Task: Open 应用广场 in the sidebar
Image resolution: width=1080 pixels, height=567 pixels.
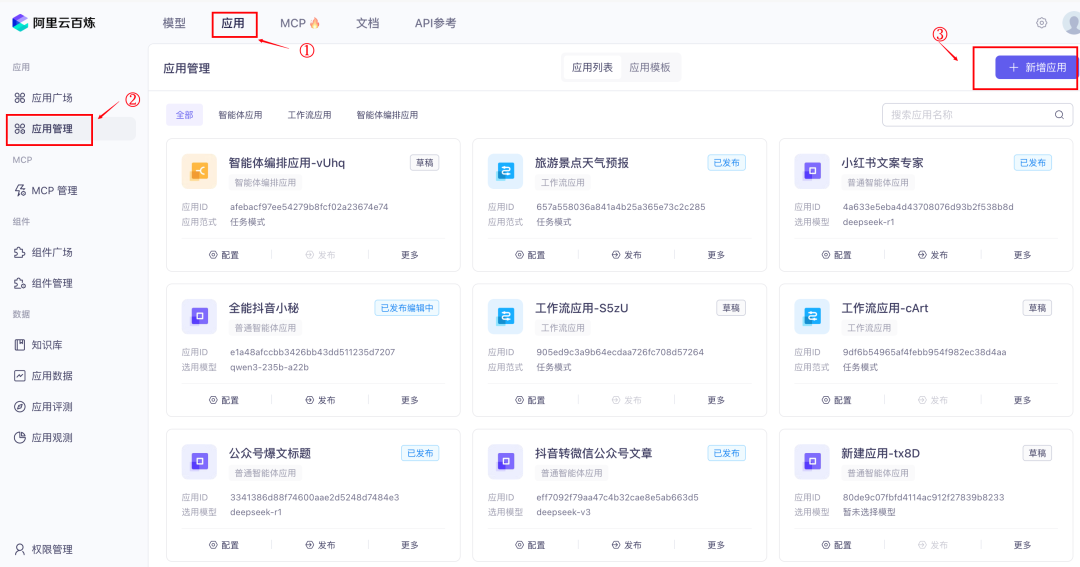Action: (x=43, y=98)
